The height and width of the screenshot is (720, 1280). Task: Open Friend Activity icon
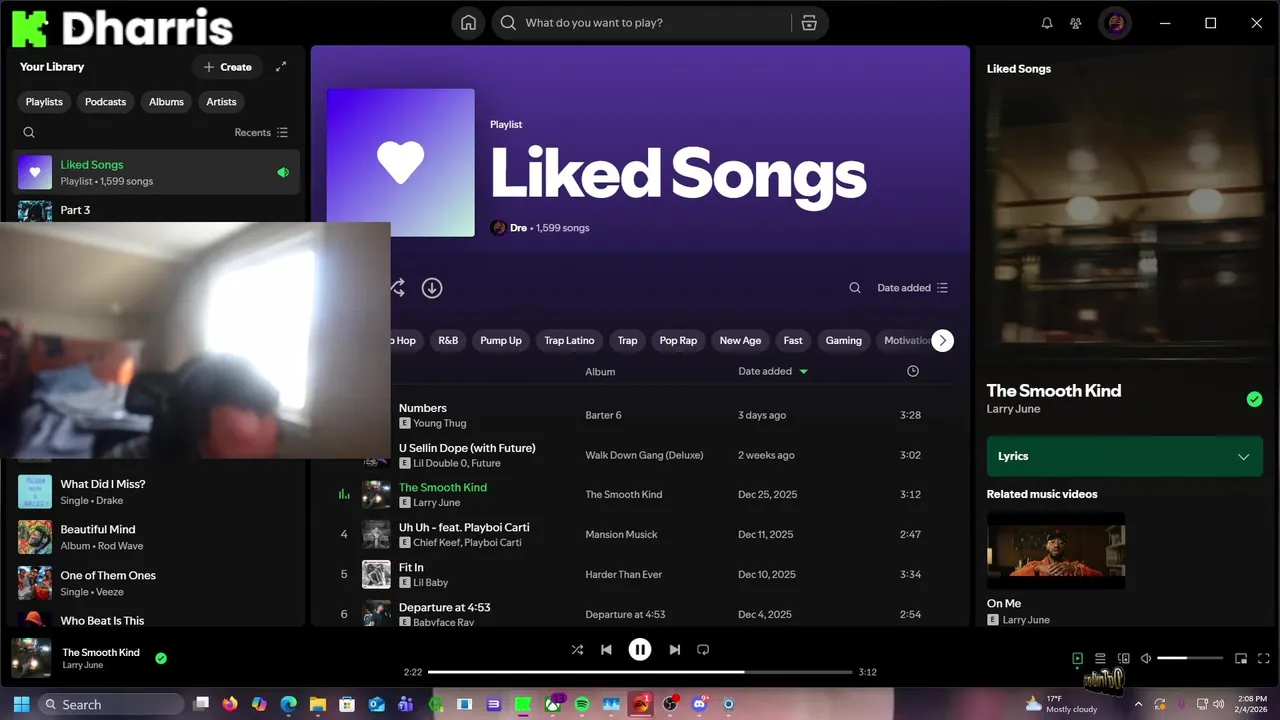point(1076,23)
